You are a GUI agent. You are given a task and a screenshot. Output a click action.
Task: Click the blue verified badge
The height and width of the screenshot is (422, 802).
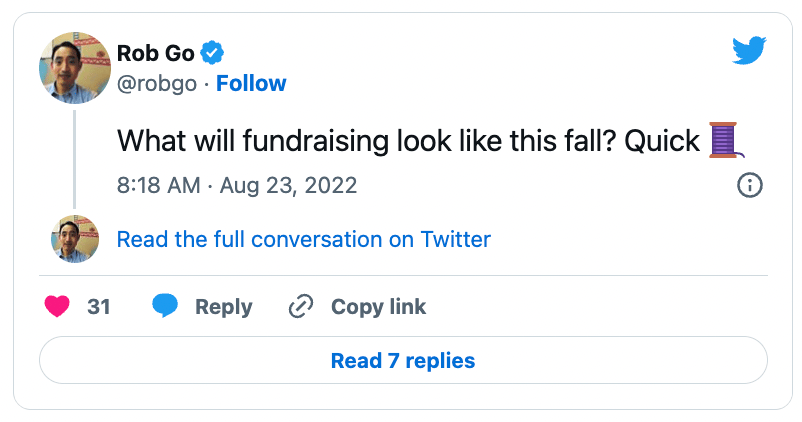[x=214, y=51]
